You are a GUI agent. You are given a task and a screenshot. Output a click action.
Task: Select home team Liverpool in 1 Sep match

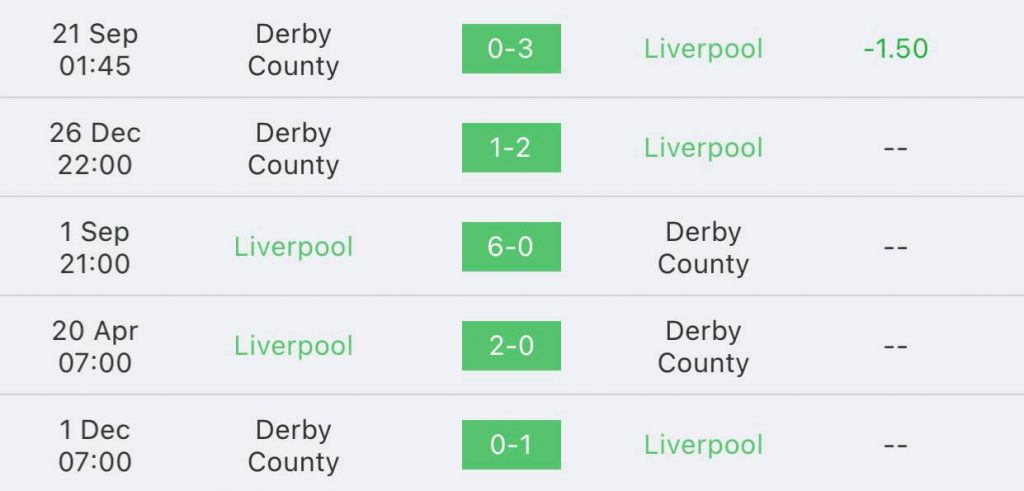pyautogui.click(x=293, y=247)
